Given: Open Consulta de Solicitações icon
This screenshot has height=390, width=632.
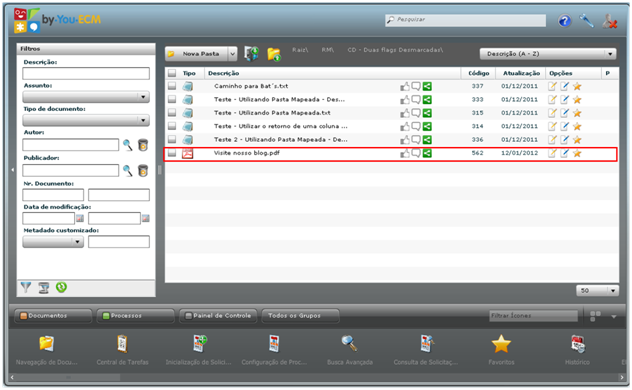Looking at the screenshot, I should 426,344.
